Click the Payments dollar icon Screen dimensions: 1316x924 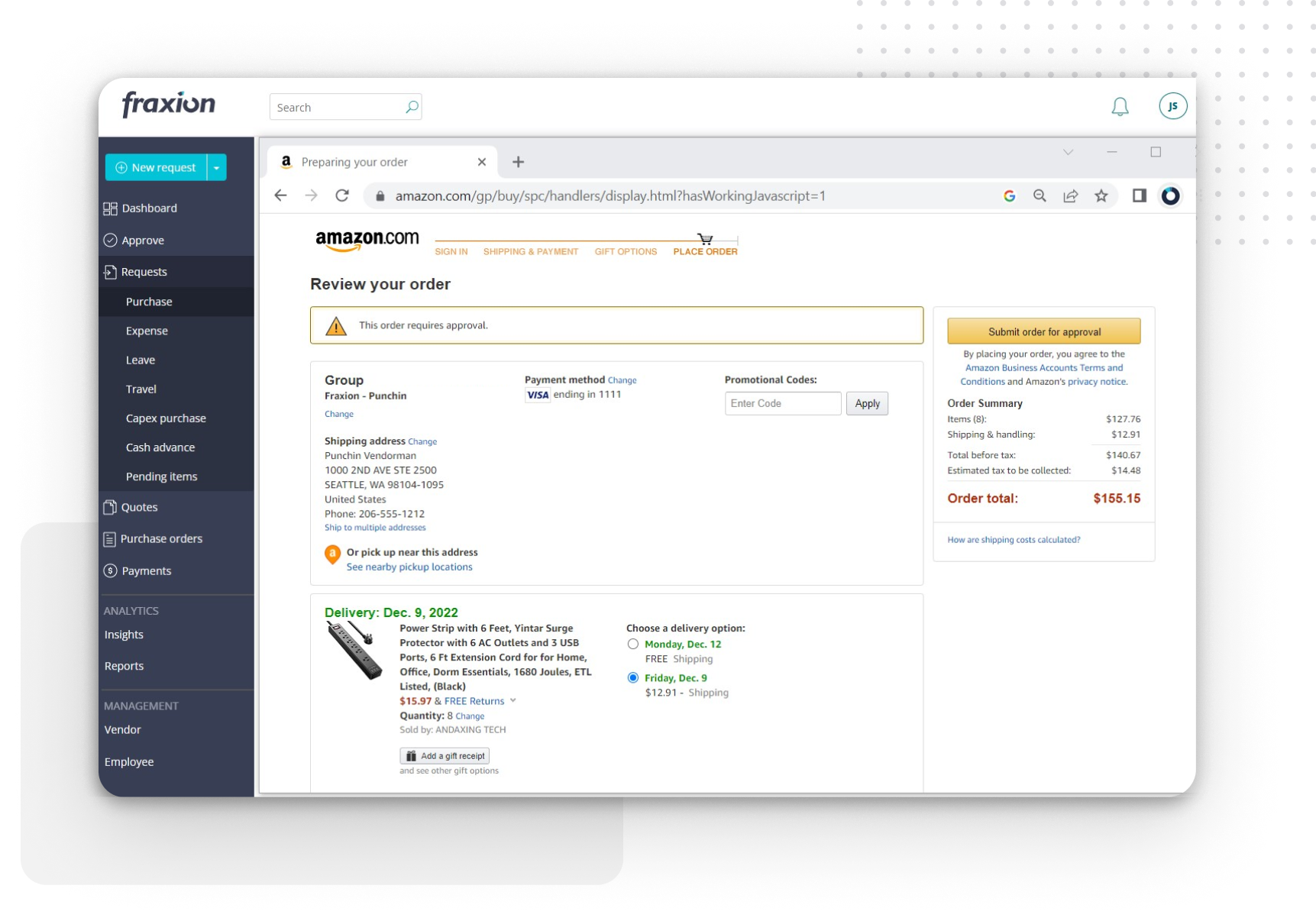tap(111, 571)
